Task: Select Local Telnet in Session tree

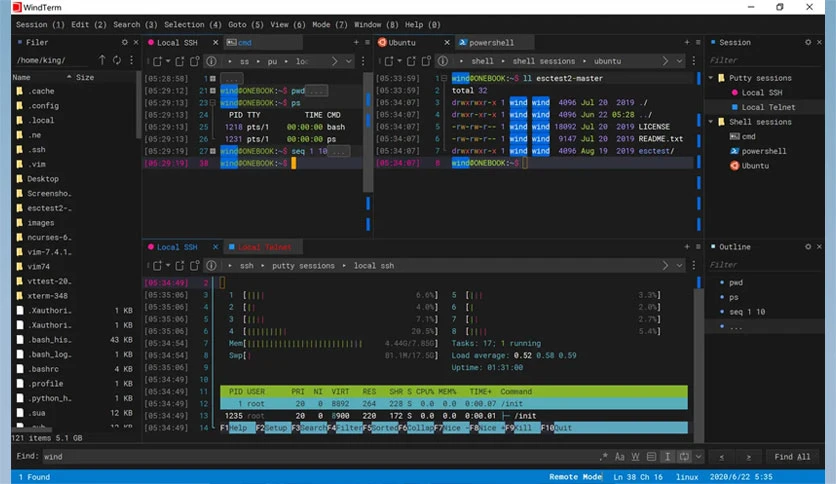Action: pyautogui.click(x=768, y=107)
